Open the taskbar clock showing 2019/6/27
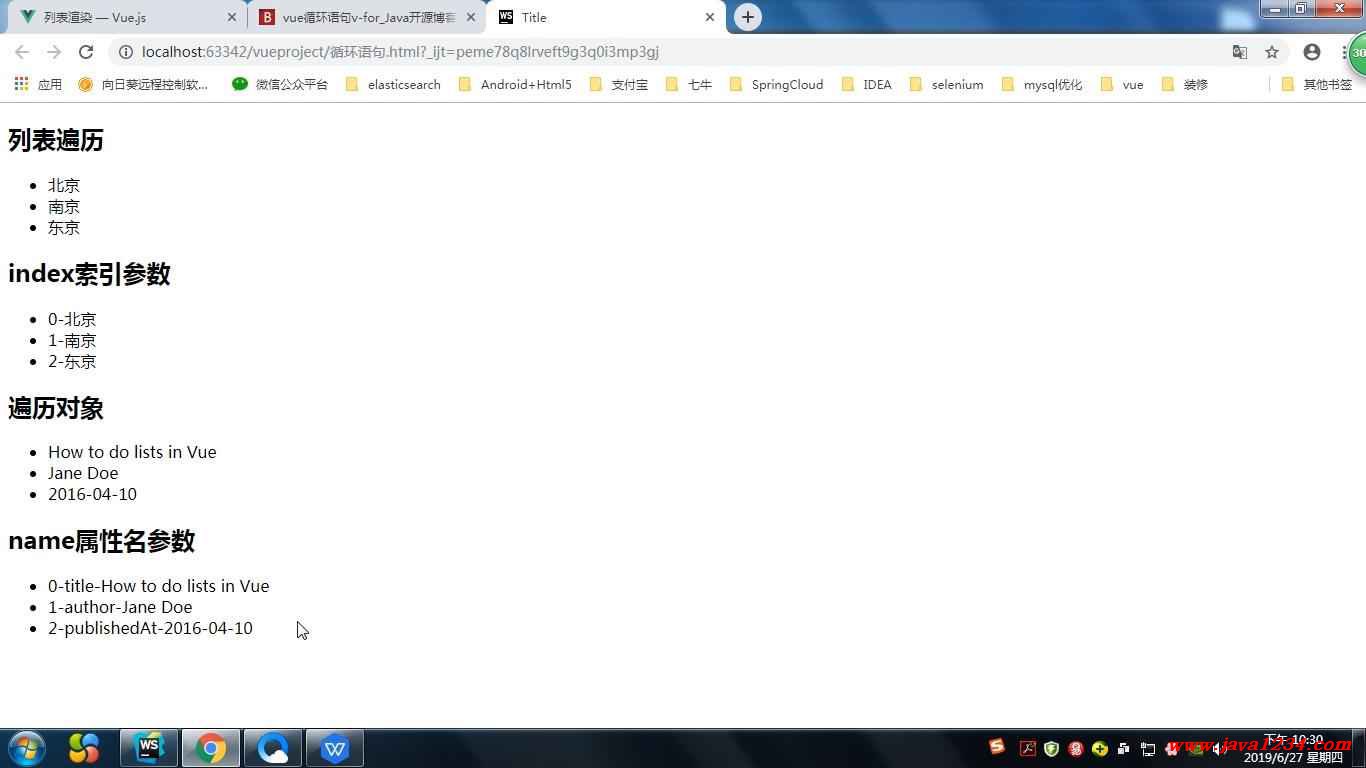Viewport: 1366px width, 768px height. pyautogui.click(x=1293, y=749)
